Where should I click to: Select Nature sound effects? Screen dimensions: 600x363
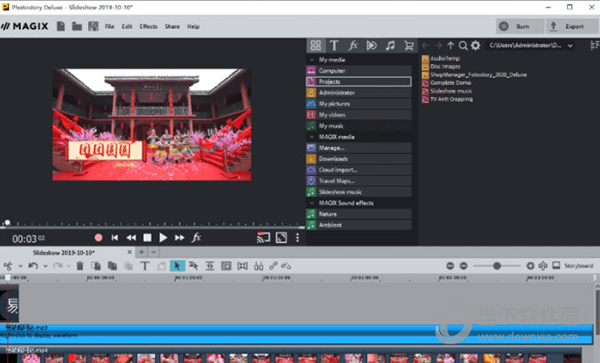(359, 214)
